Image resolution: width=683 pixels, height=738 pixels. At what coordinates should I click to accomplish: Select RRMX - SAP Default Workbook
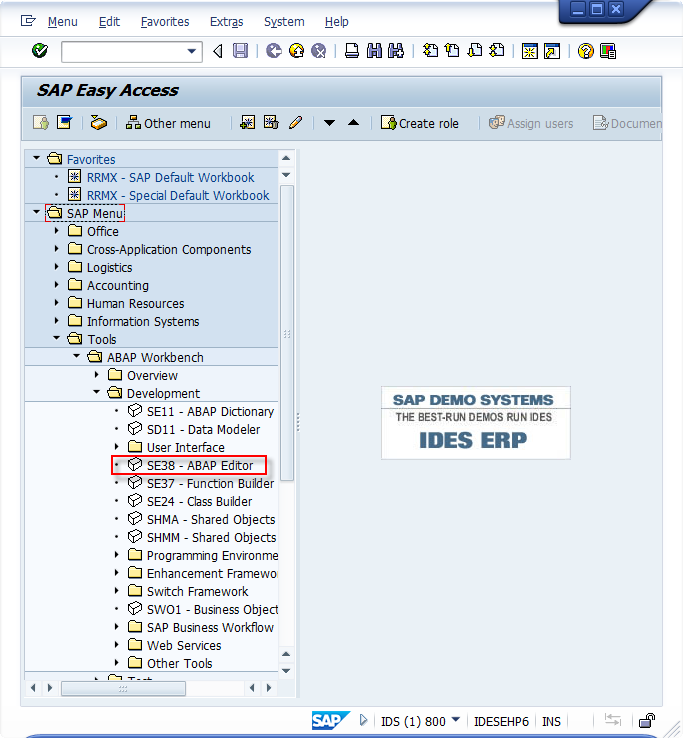pyautogui.click(x=170, y=177)
